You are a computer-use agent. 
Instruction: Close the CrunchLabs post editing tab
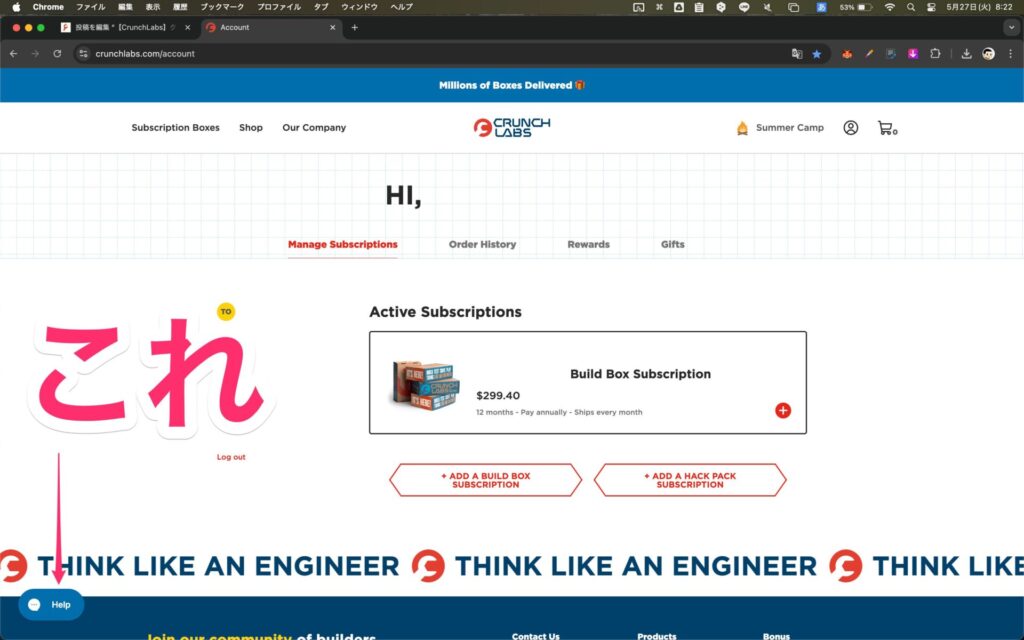coord(187,27)
